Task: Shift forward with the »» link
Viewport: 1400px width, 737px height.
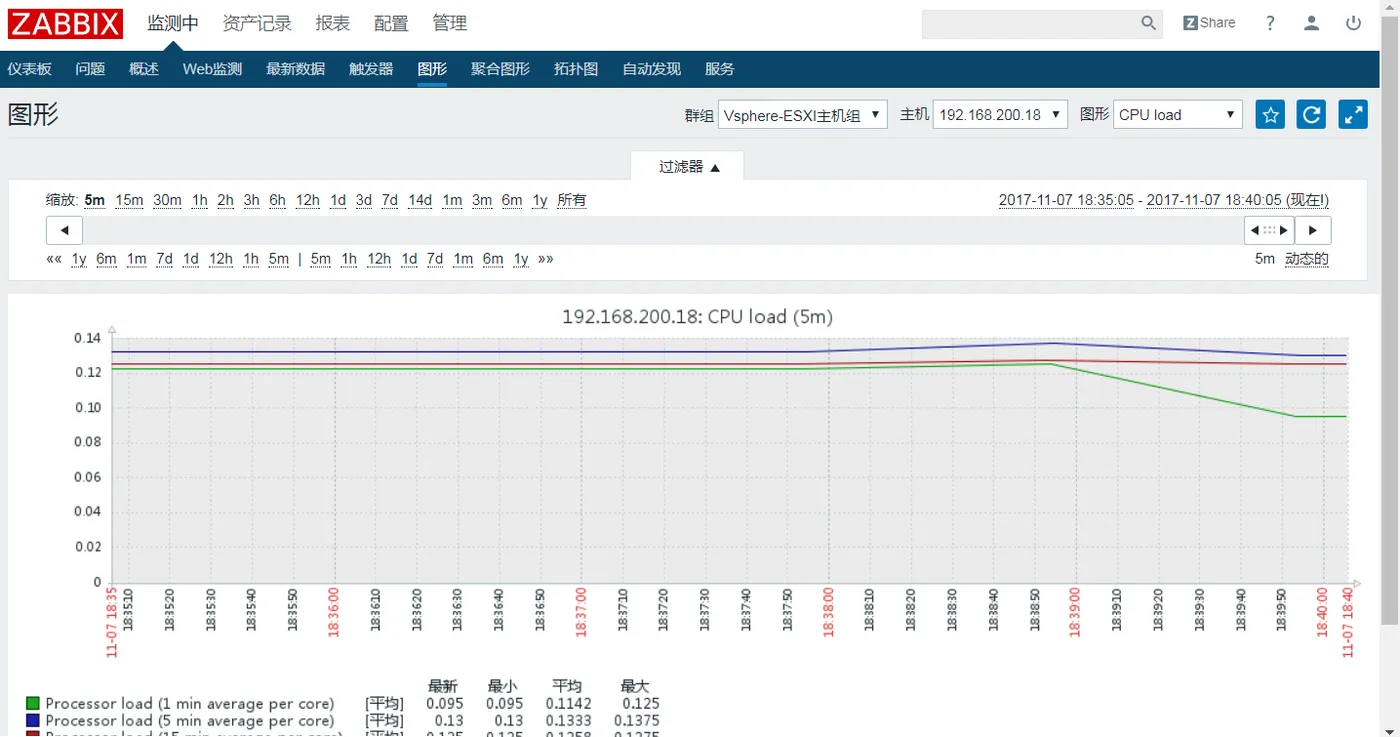Action: click(x=546, y=259)
